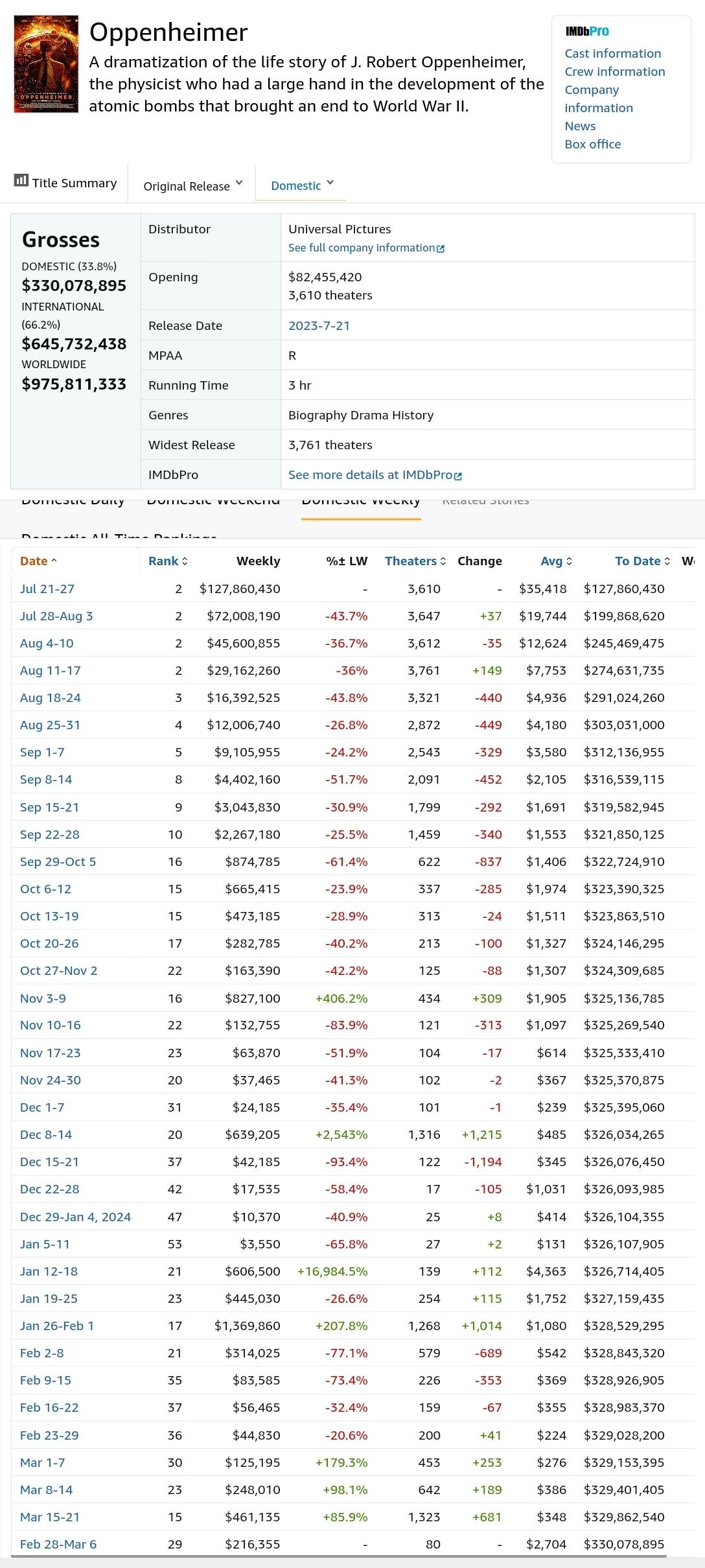Open the Dec 22-28 week link
Viewport: 705px width, 1568px height.
pos(50,1189)
